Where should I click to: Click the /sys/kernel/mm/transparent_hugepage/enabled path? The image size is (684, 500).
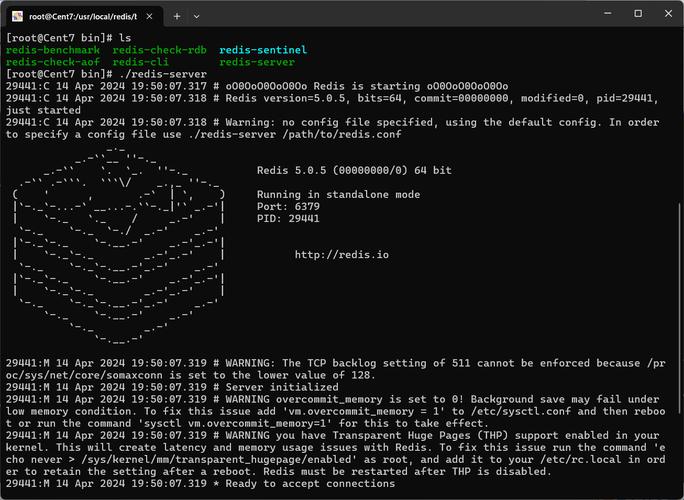tap(216, 459)
